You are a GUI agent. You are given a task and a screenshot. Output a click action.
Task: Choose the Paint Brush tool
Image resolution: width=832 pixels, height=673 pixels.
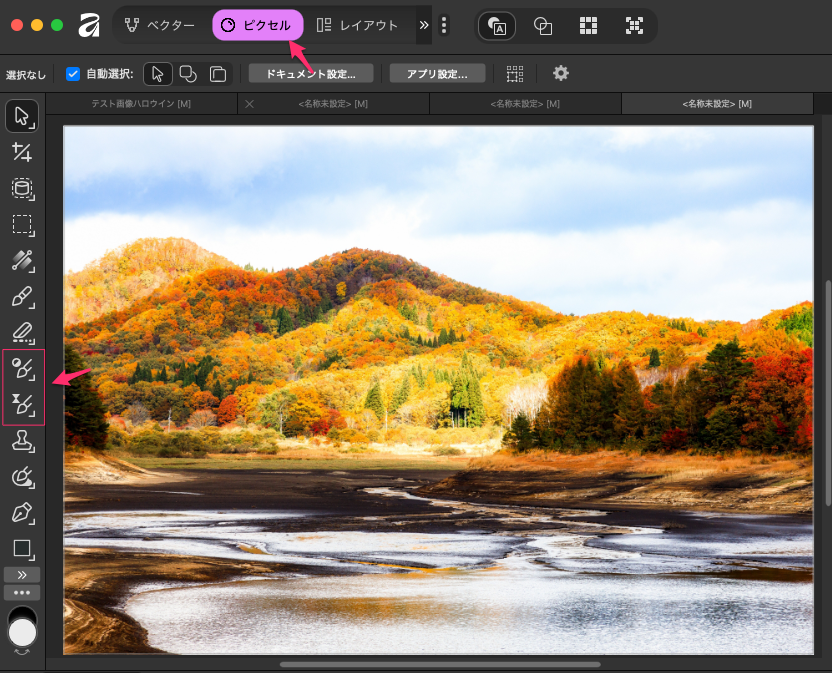[22, 297]
